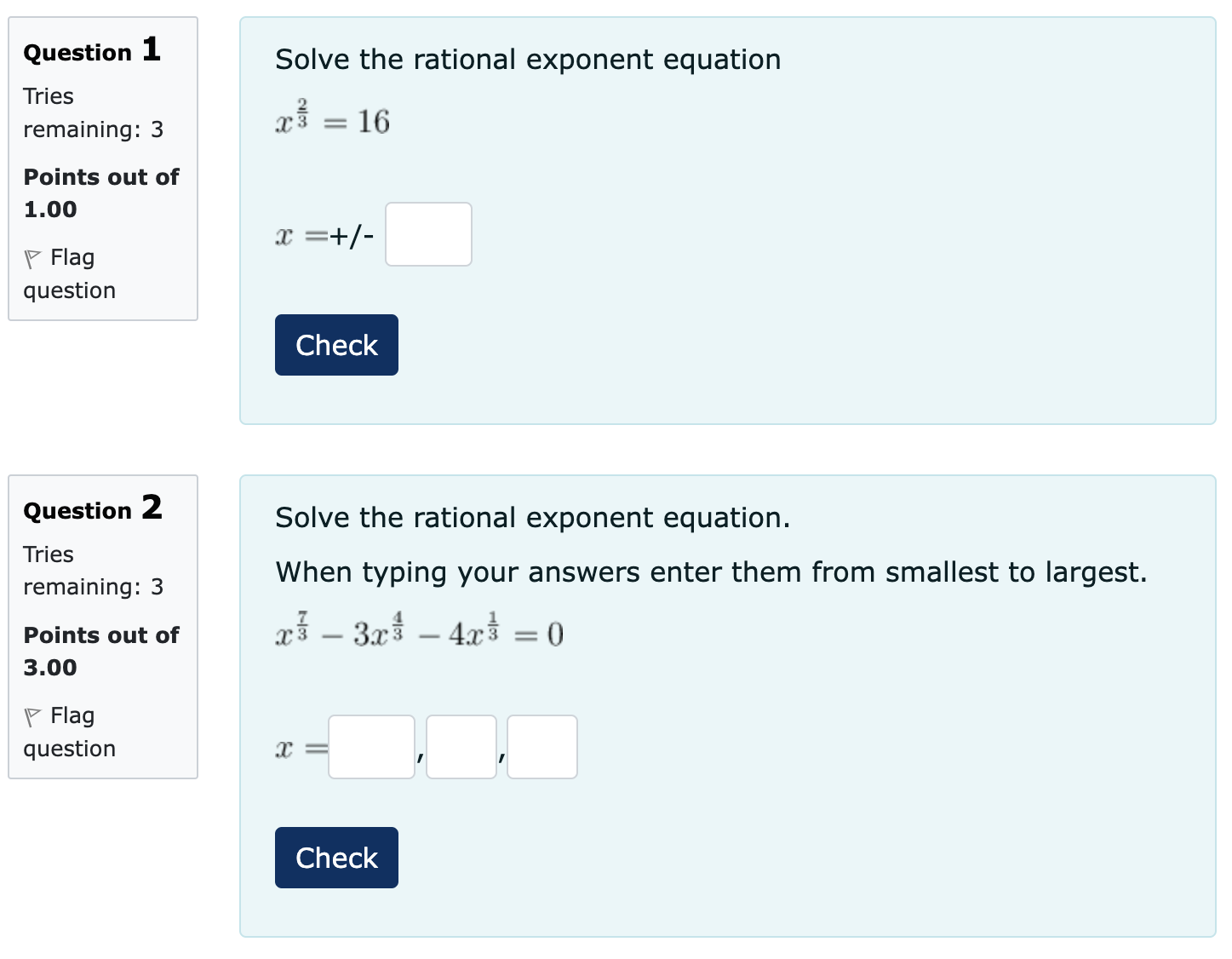Click "Tries remaining: 3" in Question 1
Viewport: 1232px width, 959px height.
point(93,112)
